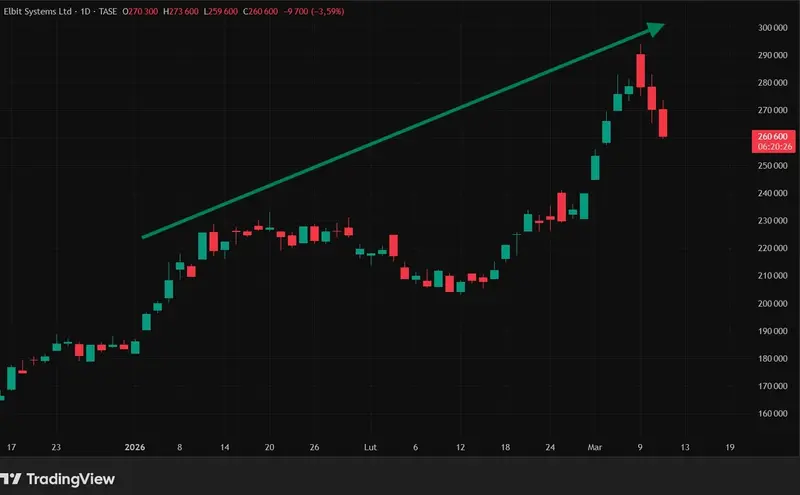This screenshot has height=495, width=800.
Task: Click the 250 000 price axis label
Action: [772, 165]
